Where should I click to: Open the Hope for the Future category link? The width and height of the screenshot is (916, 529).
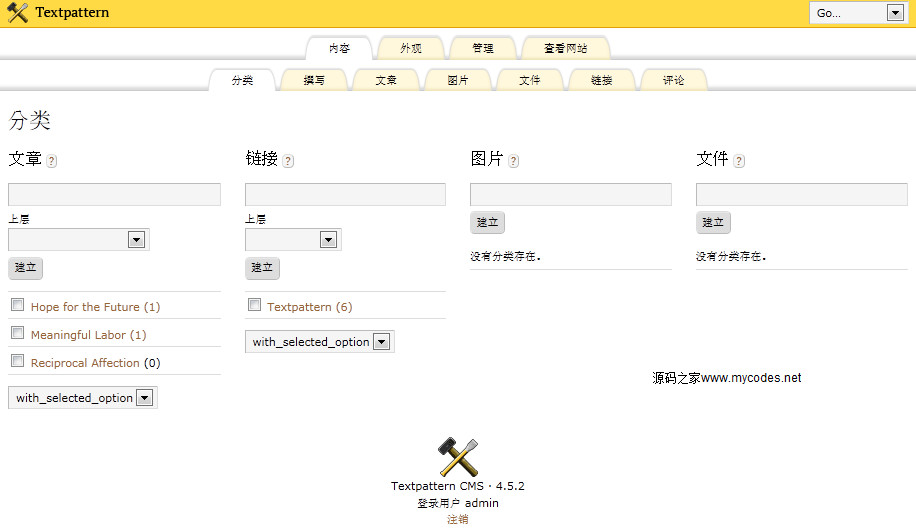pos(95,307)
